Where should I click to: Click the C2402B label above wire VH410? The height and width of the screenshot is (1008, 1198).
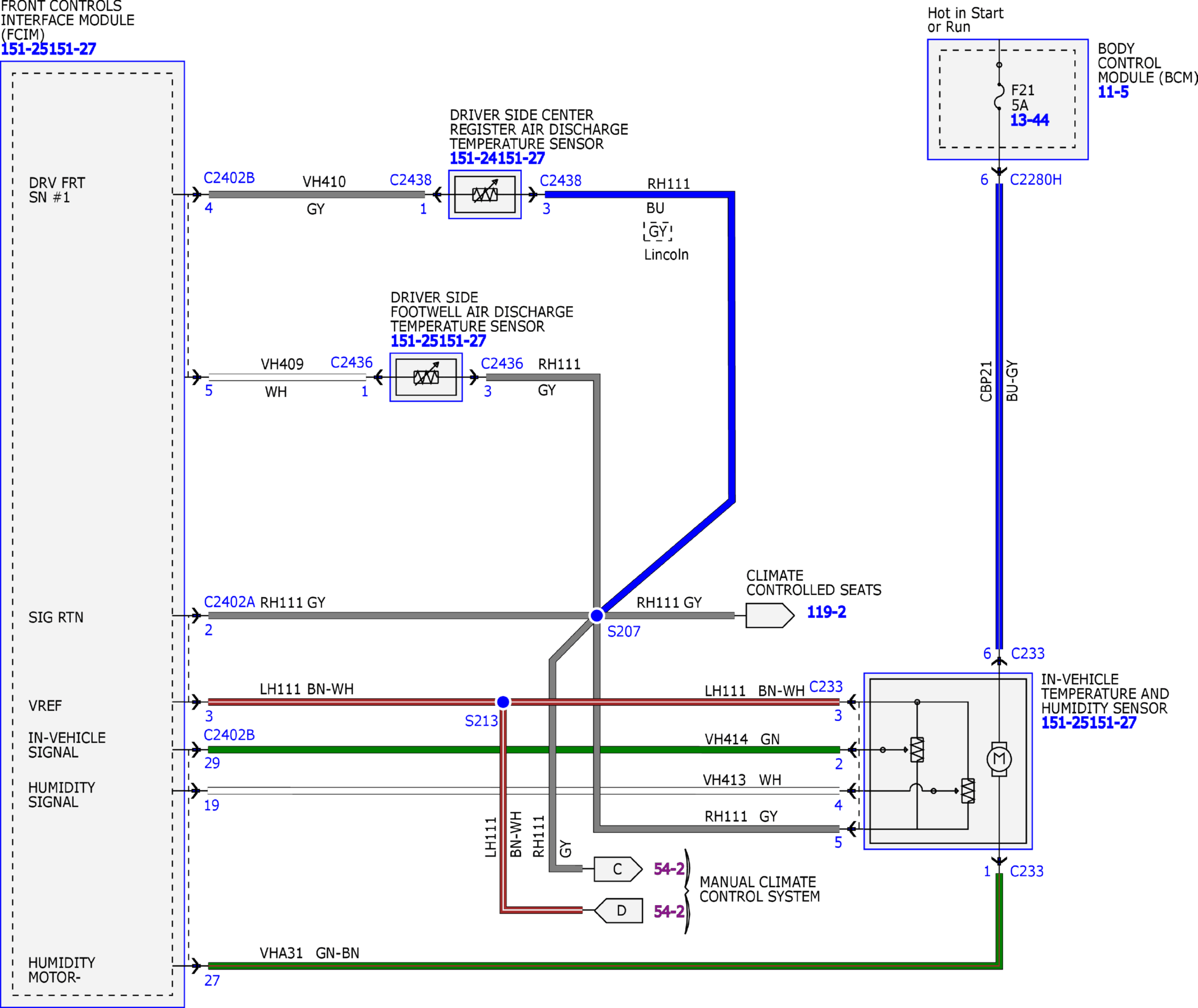tap(229, 178)
